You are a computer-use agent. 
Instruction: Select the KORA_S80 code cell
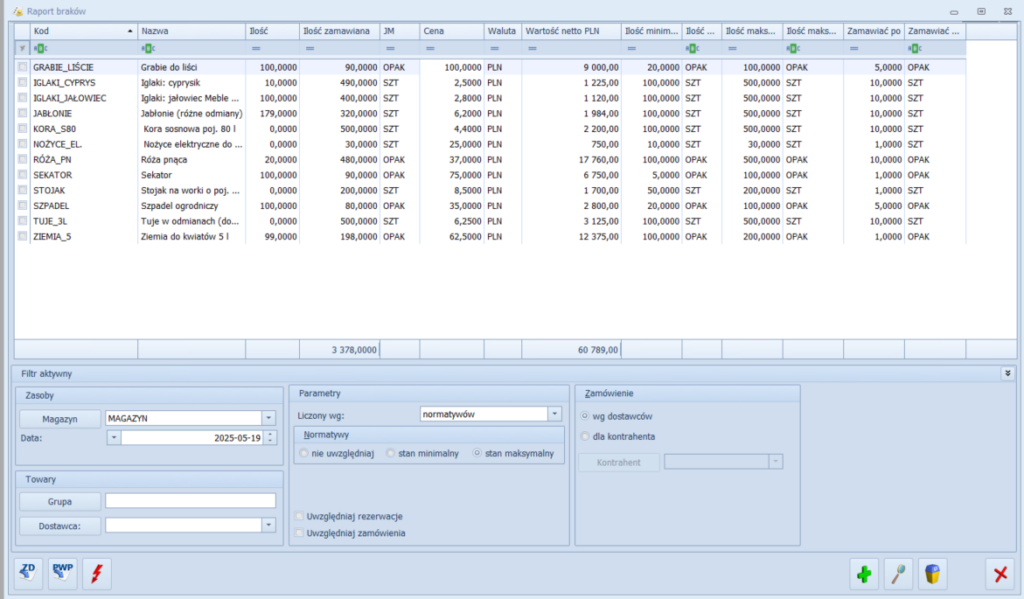coord(84,129)
